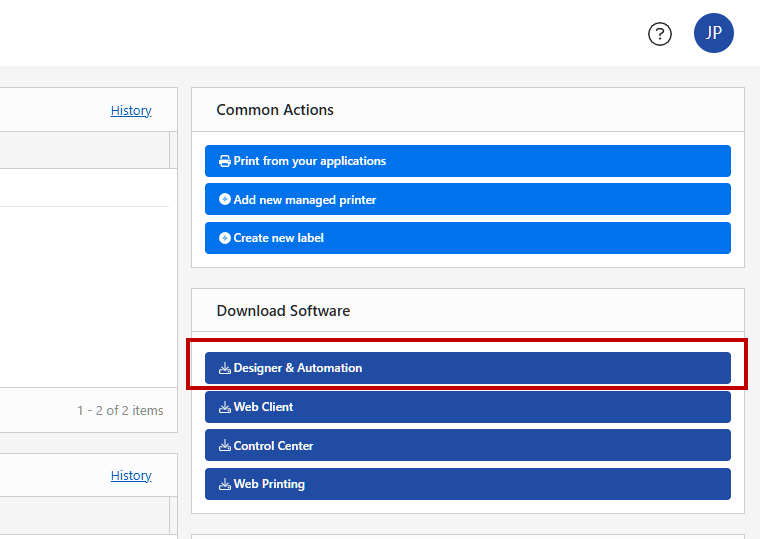Image resolution: width=760 pixels, height=539 pixels.
Task: Download the Web Printing software
Action: (468, 484)
